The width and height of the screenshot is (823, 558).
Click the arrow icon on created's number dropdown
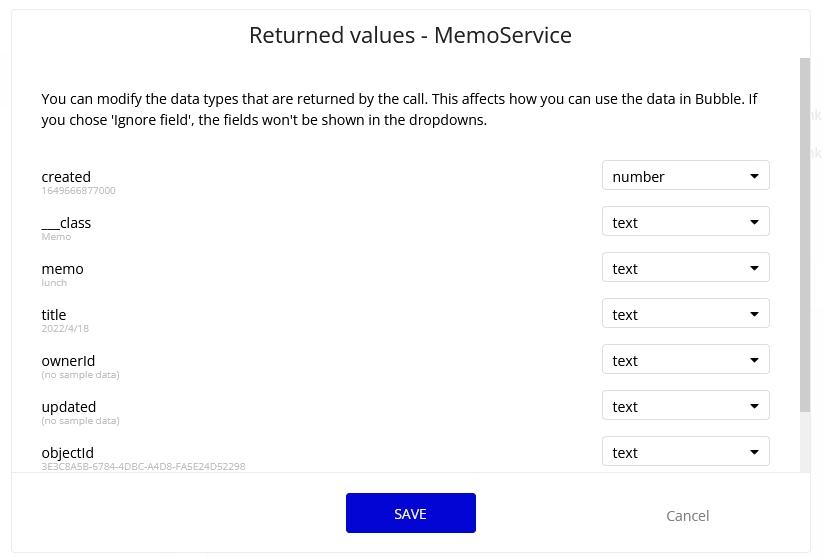point(754,176)
